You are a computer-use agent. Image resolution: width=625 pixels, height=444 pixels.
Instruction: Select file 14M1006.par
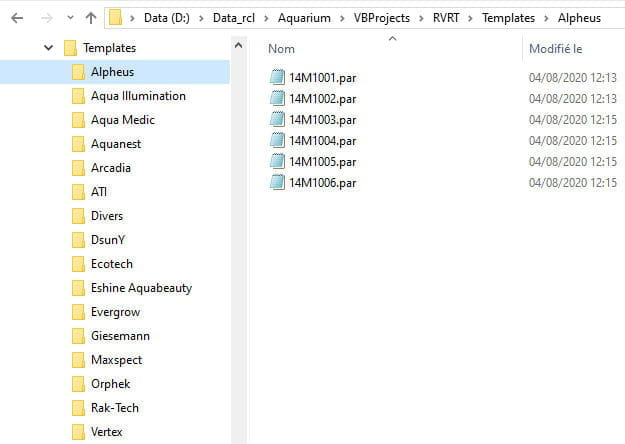(x=322, y=183)
